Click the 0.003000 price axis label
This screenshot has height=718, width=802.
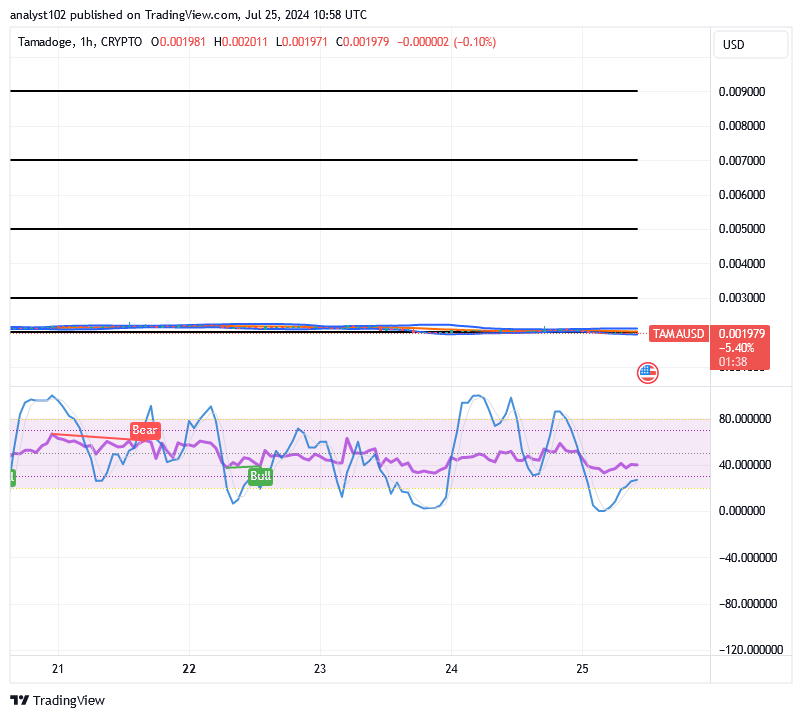(742, 298)
